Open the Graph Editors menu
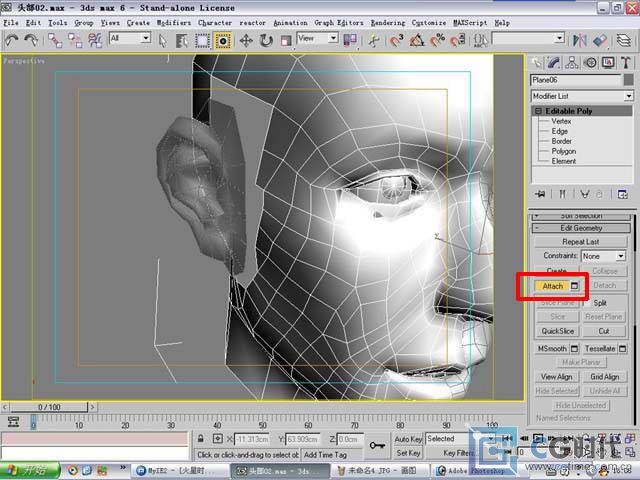 [338, 23]
